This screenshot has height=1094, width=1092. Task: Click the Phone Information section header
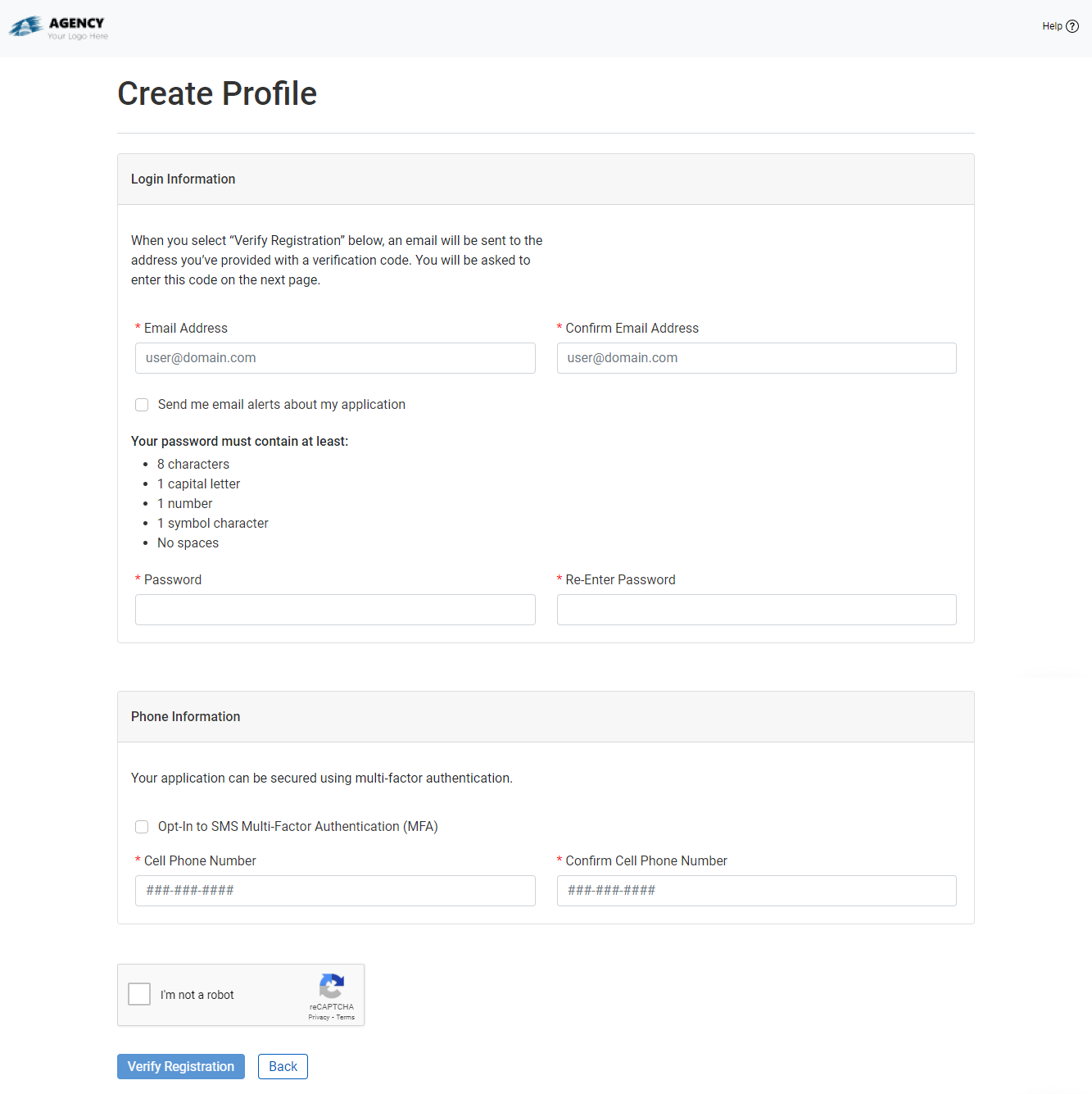click(x=186, y=717)
